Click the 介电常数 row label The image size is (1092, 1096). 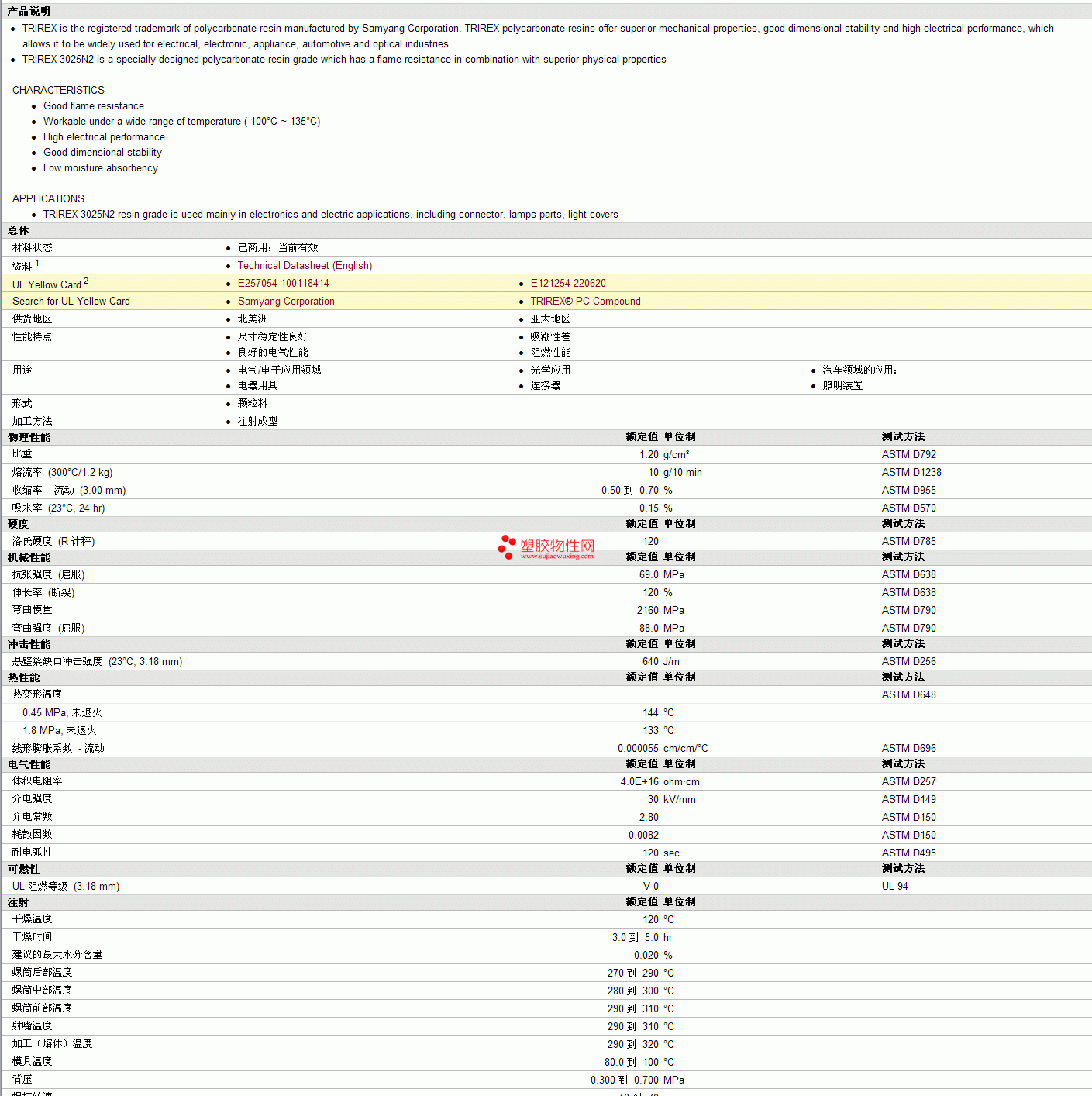click(33, 817)
